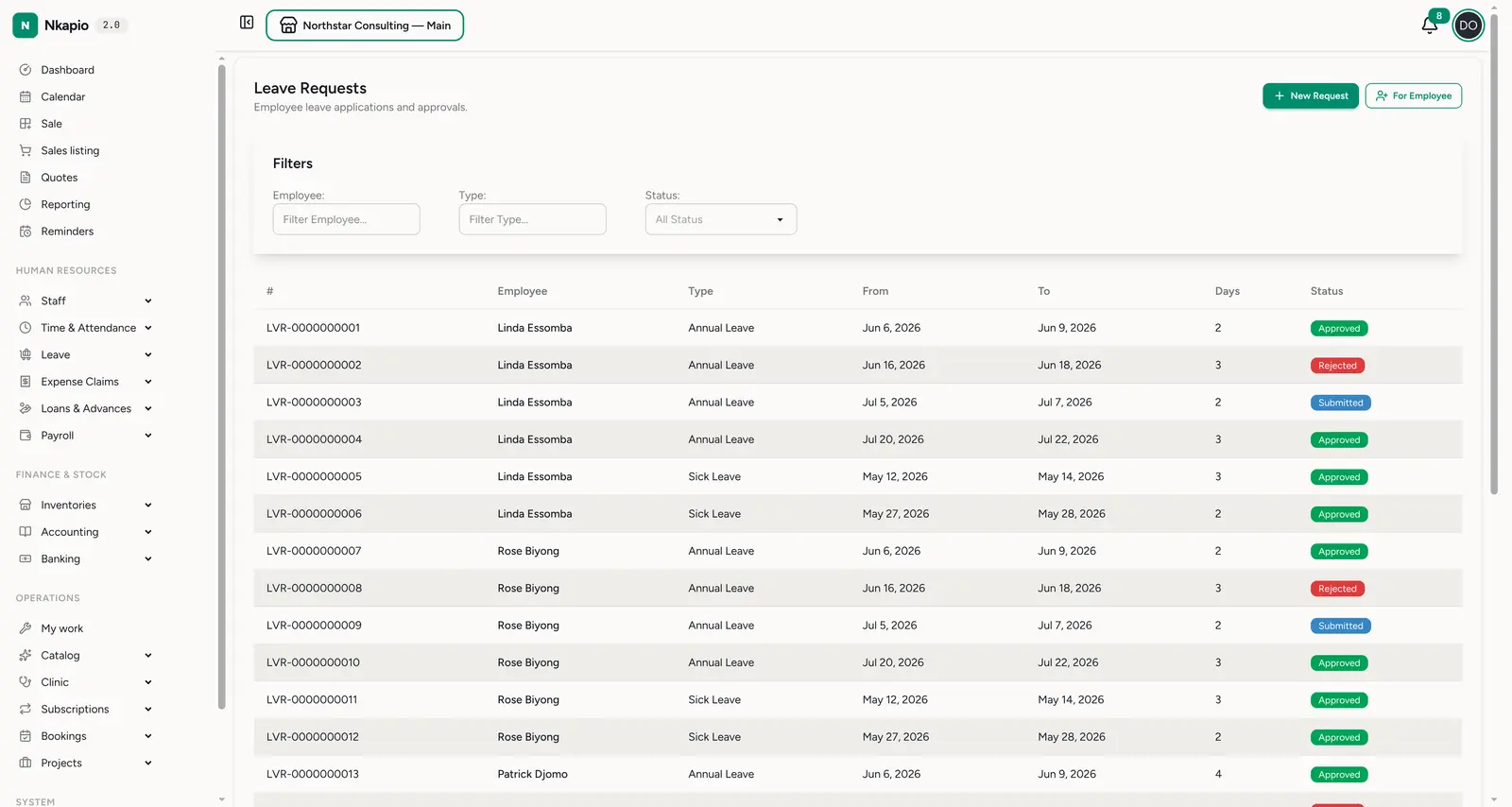
Task: Open the DO user avatar menu
Action: tap(1468, 26)
